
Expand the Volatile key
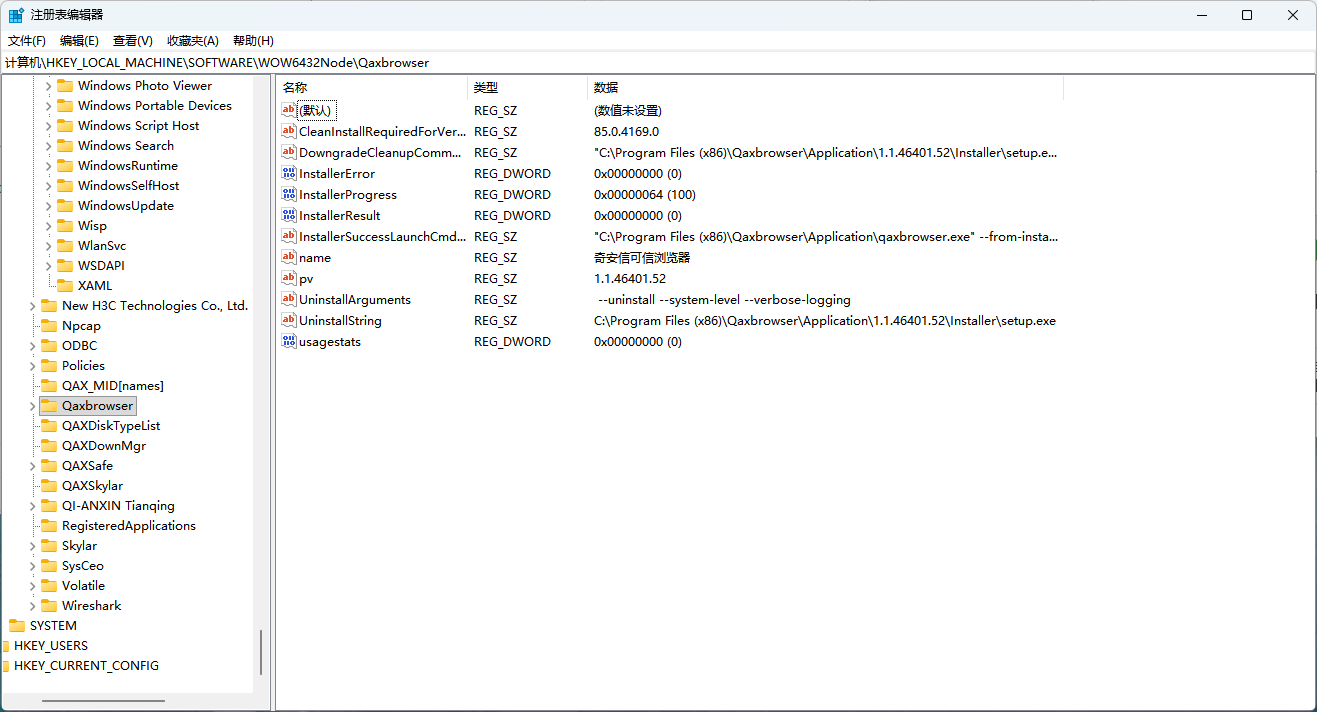[32, 586]
